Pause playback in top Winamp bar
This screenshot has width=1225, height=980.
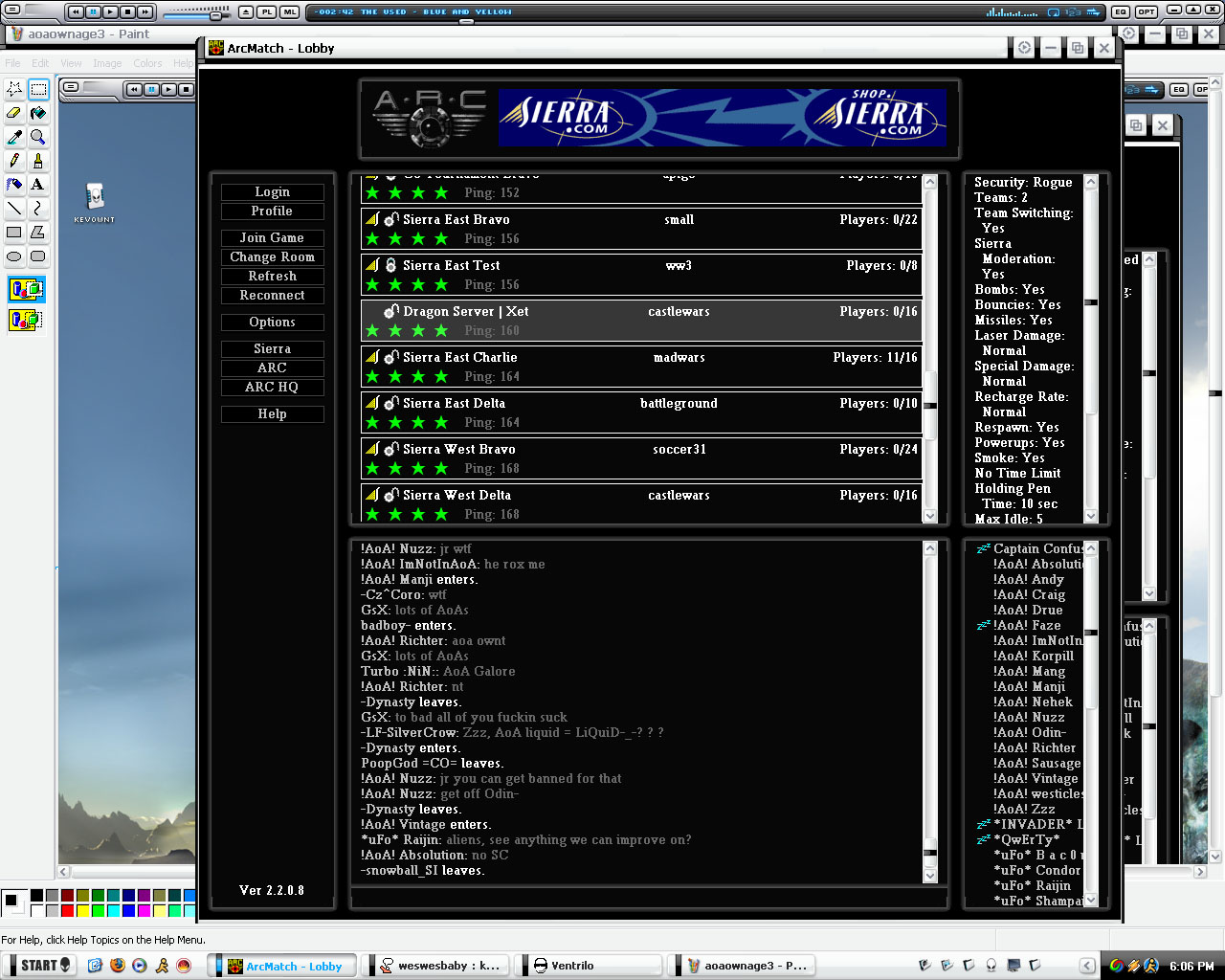[93, 12]
